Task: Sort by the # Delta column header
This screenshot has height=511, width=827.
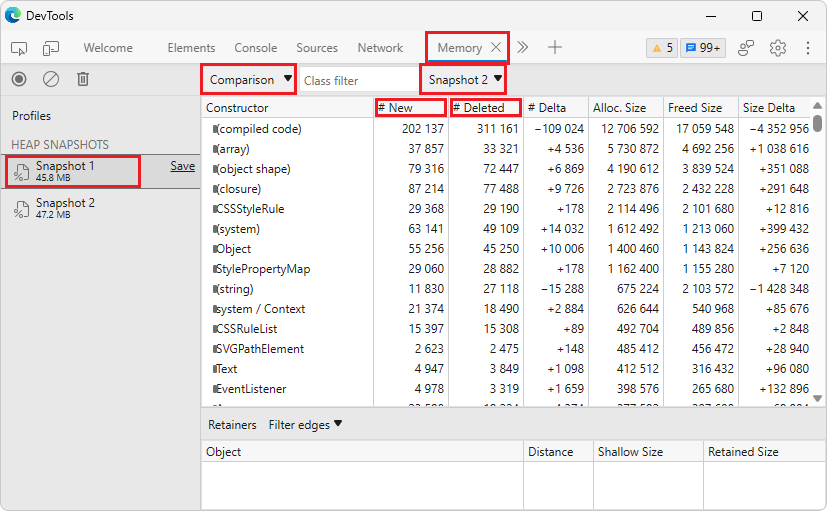Action: [555, 108]
